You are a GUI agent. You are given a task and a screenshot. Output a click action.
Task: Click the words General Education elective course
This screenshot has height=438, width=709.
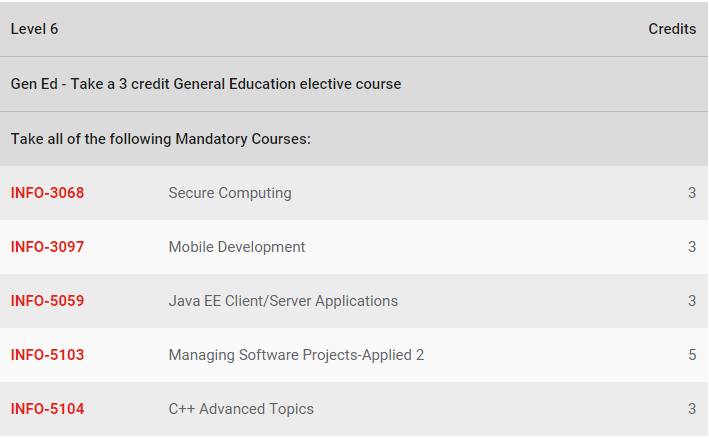[x=288, y=84]
